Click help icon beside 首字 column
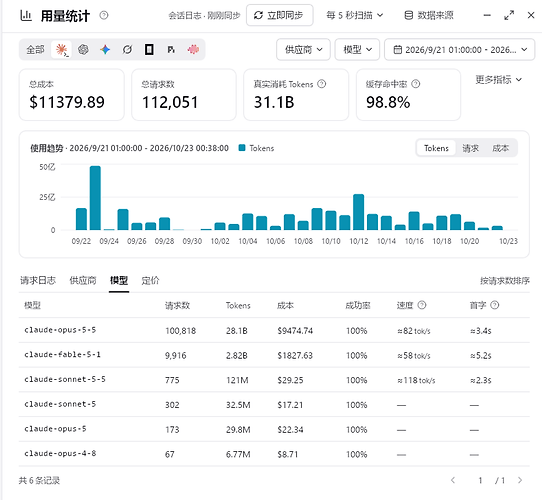The image size is (542, 500). point(495,305)
